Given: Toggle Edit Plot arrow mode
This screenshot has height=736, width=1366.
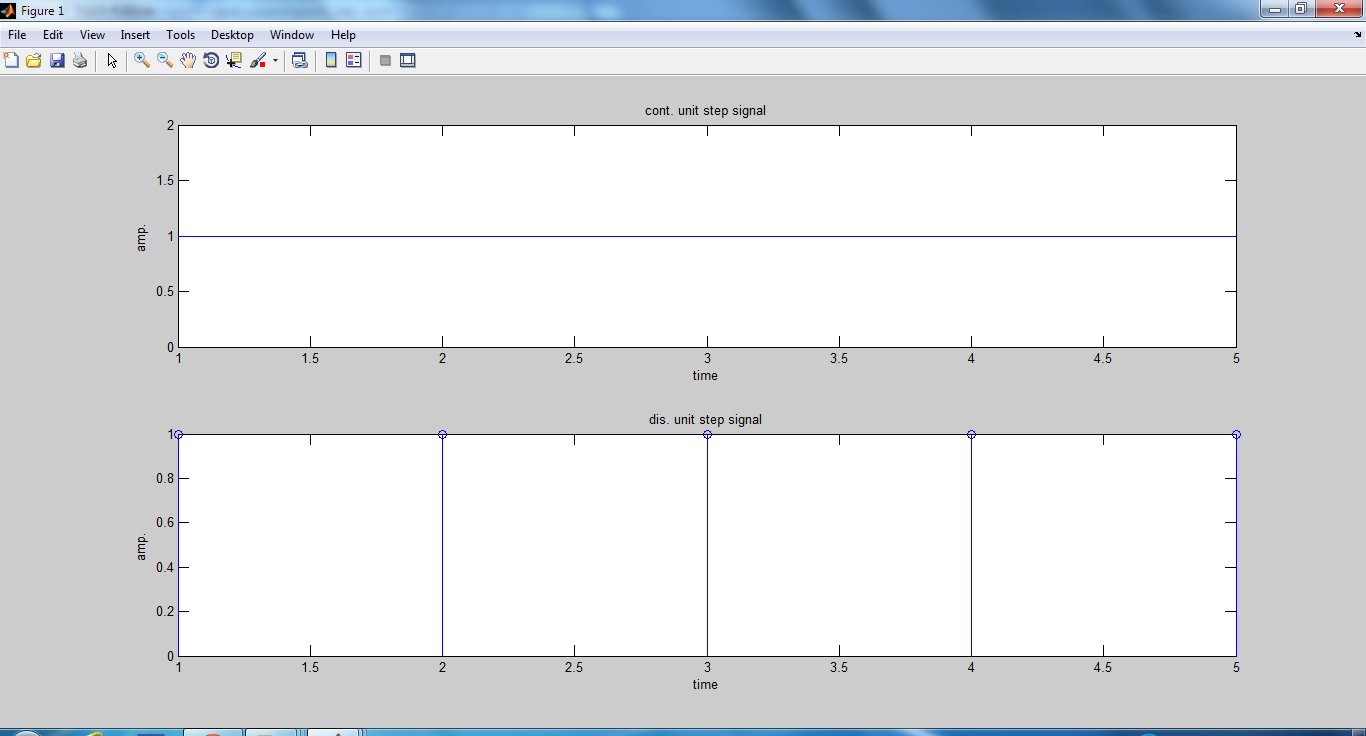Looking at the screenshot, I should coord(111,60).
